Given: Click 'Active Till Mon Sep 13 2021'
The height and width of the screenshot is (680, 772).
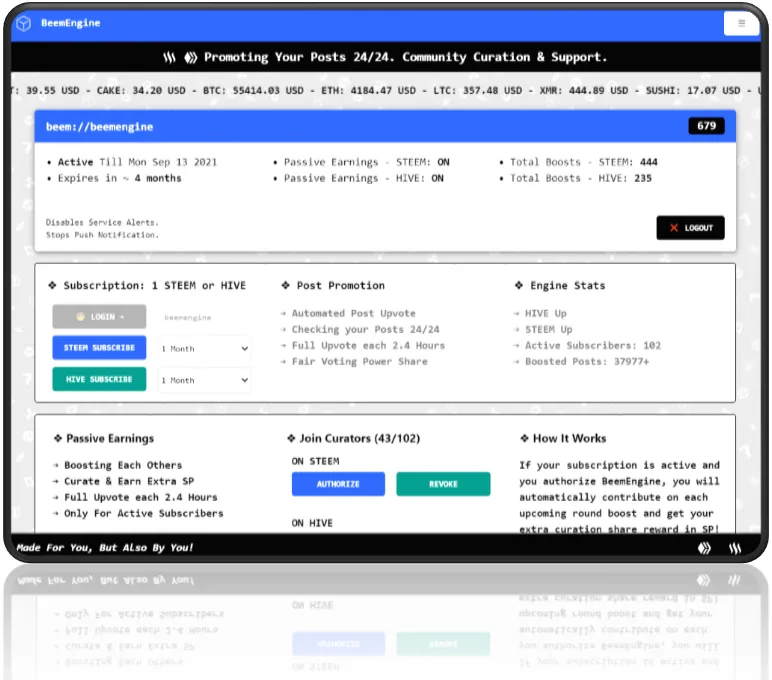Looking at the screenshot, I should (x=137, y=162).
